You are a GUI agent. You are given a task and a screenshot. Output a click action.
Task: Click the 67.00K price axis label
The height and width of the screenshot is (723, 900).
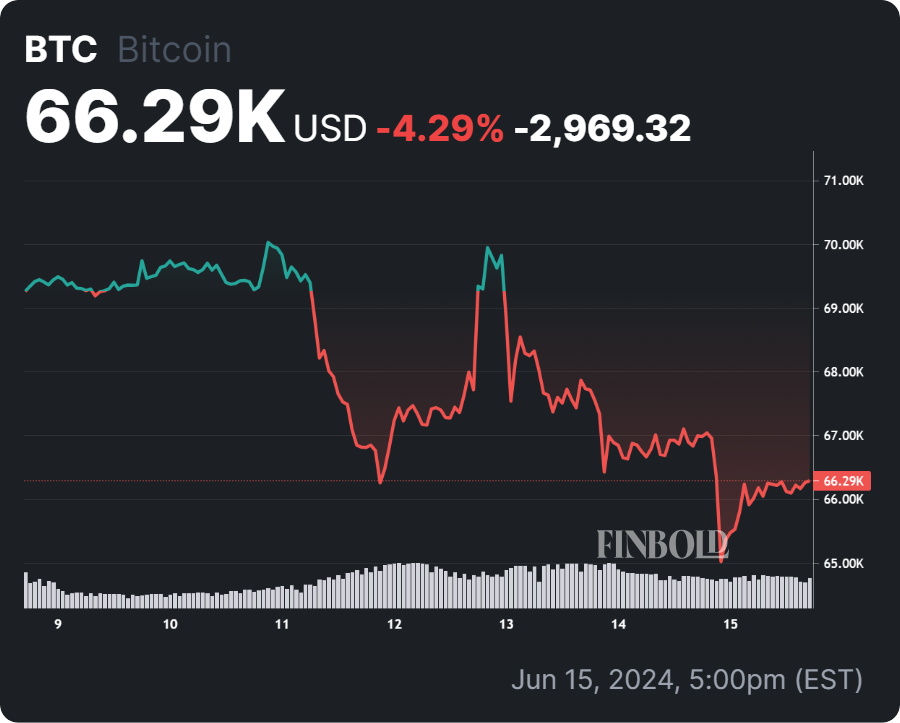tap(842, 436)
